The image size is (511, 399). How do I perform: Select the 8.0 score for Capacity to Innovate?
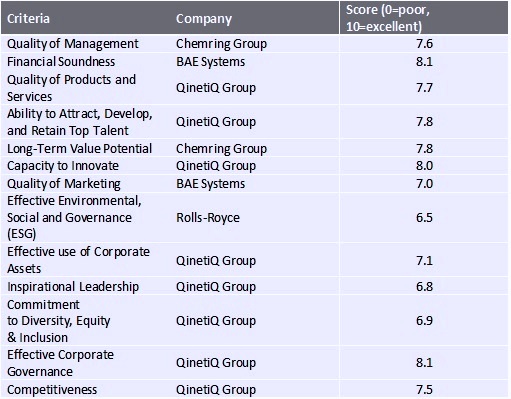point(424,166)
